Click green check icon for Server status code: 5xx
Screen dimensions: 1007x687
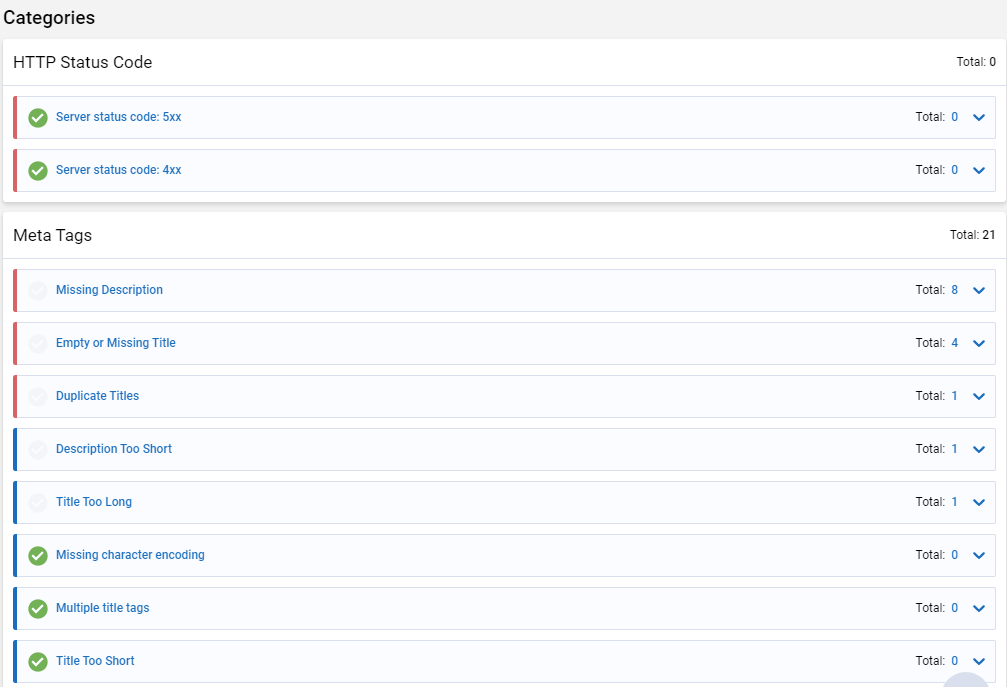38,117
